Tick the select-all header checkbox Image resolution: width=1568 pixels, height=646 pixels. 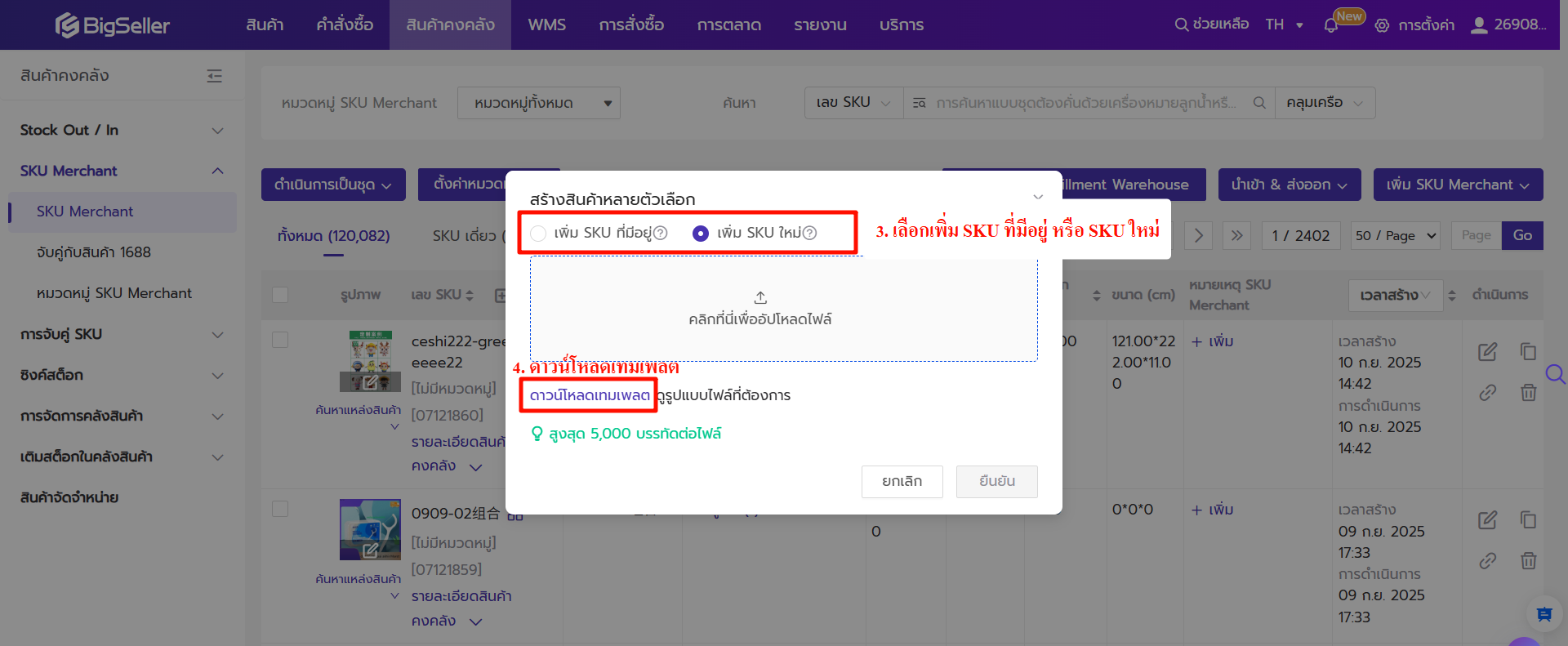pos(280,295)
